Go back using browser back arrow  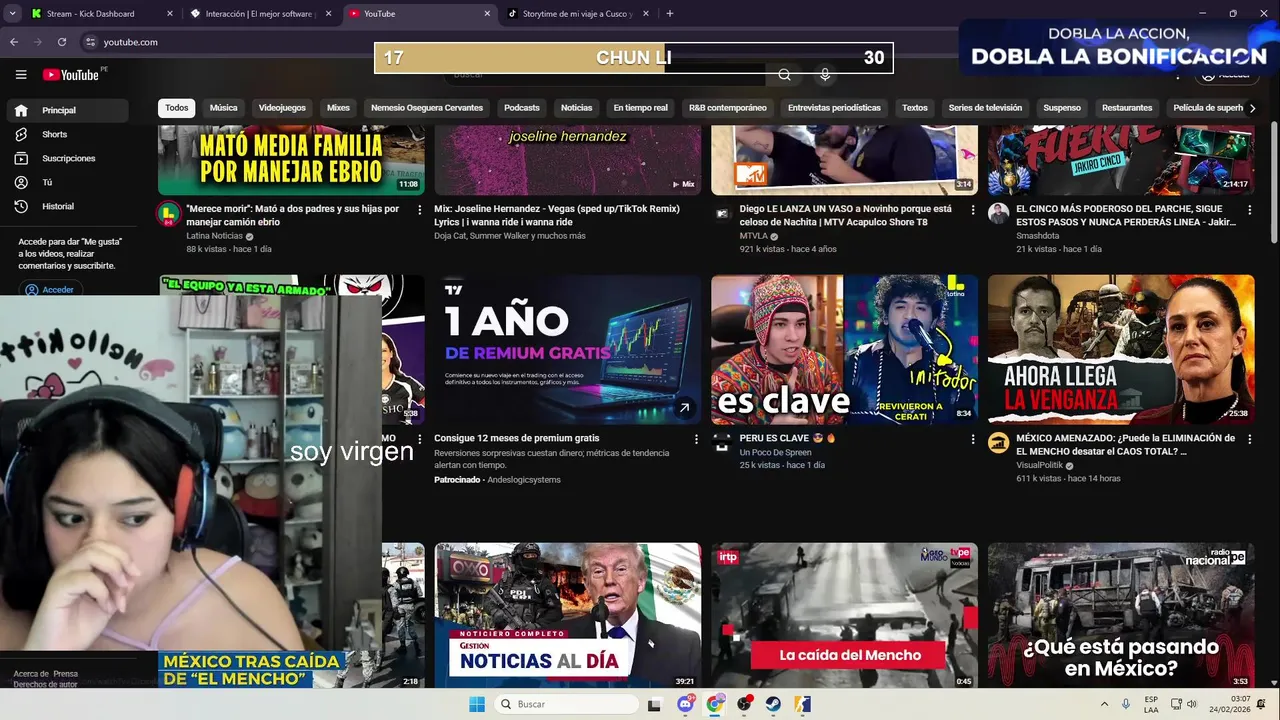click(14, 42)
